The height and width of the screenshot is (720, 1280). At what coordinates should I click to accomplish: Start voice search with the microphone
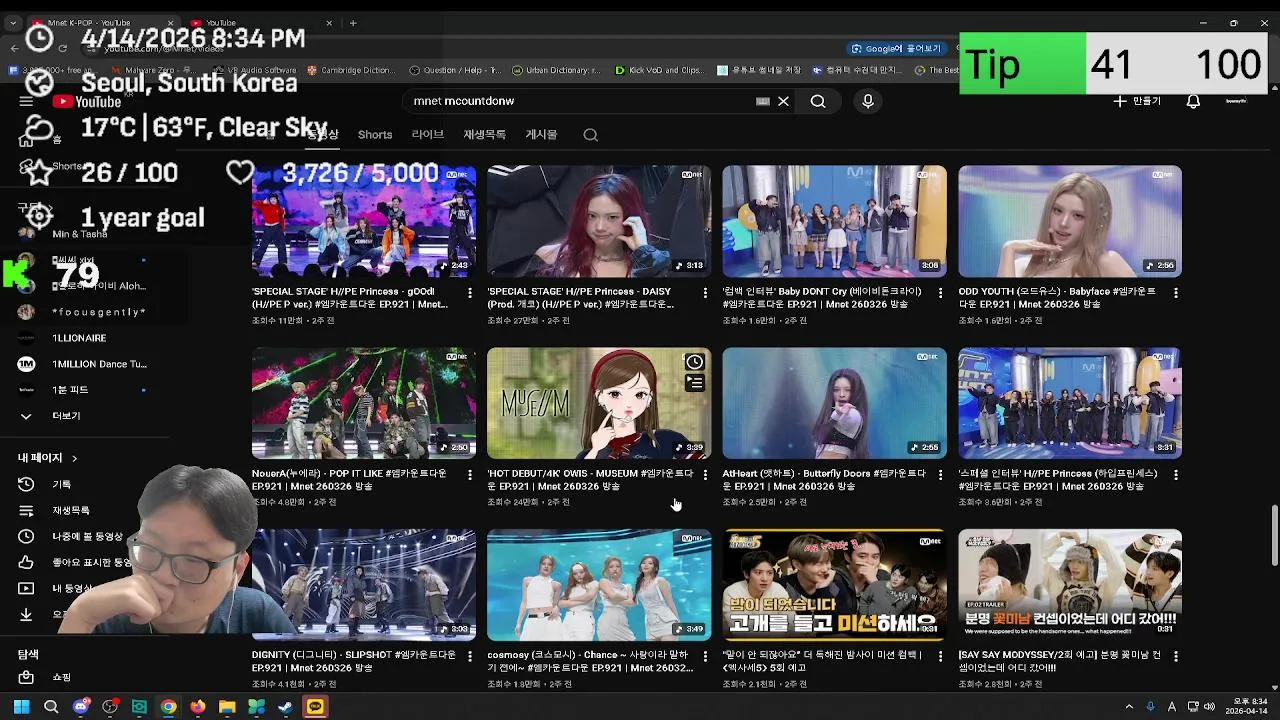tap(868, 101)
